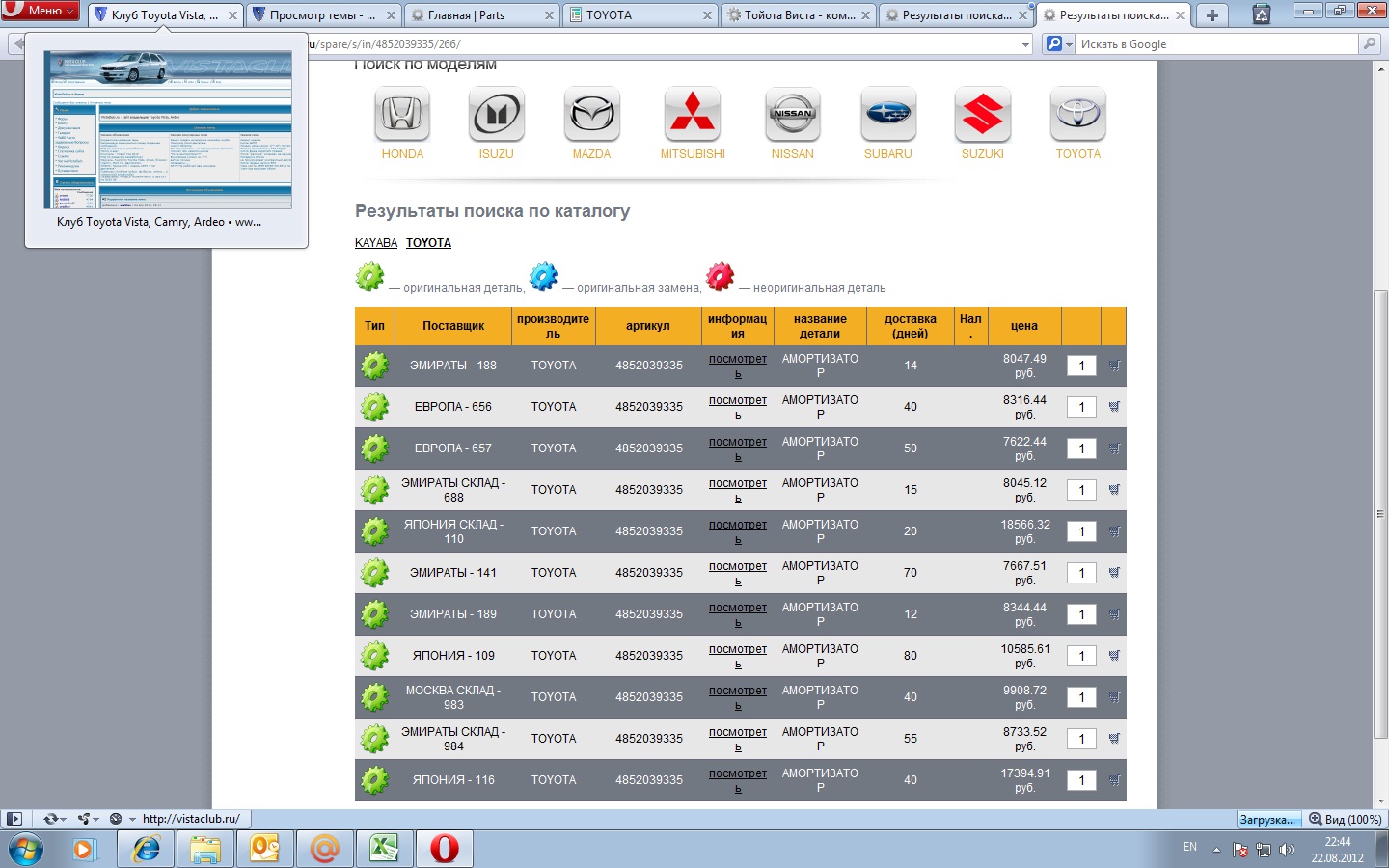This screenshot has width=1389, height=868.
Task: Toggle the Opera side panel button
Action: point(14,819)
